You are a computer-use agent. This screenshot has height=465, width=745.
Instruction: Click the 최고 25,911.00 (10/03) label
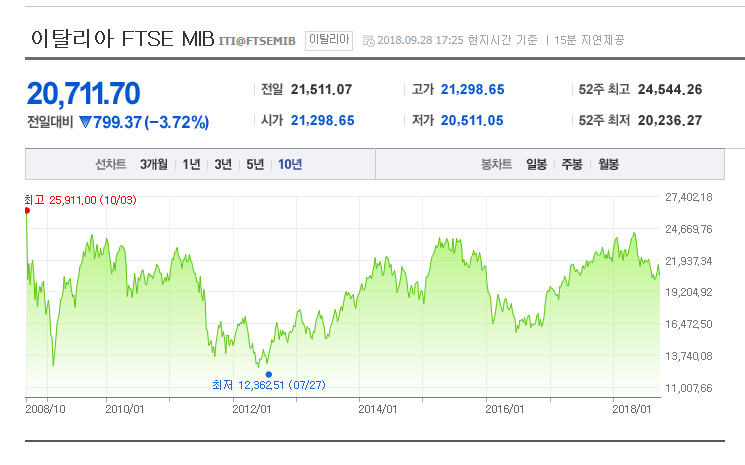(x=80, y=200)
